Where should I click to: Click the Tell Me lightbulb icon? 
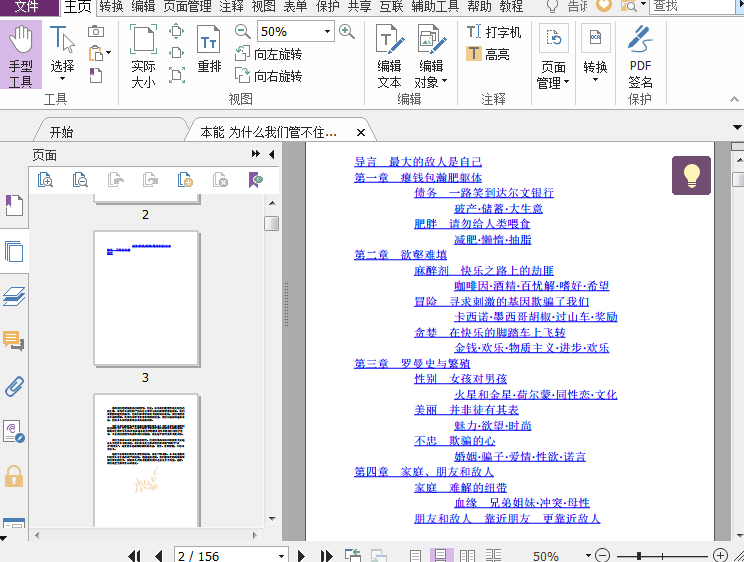552,6
